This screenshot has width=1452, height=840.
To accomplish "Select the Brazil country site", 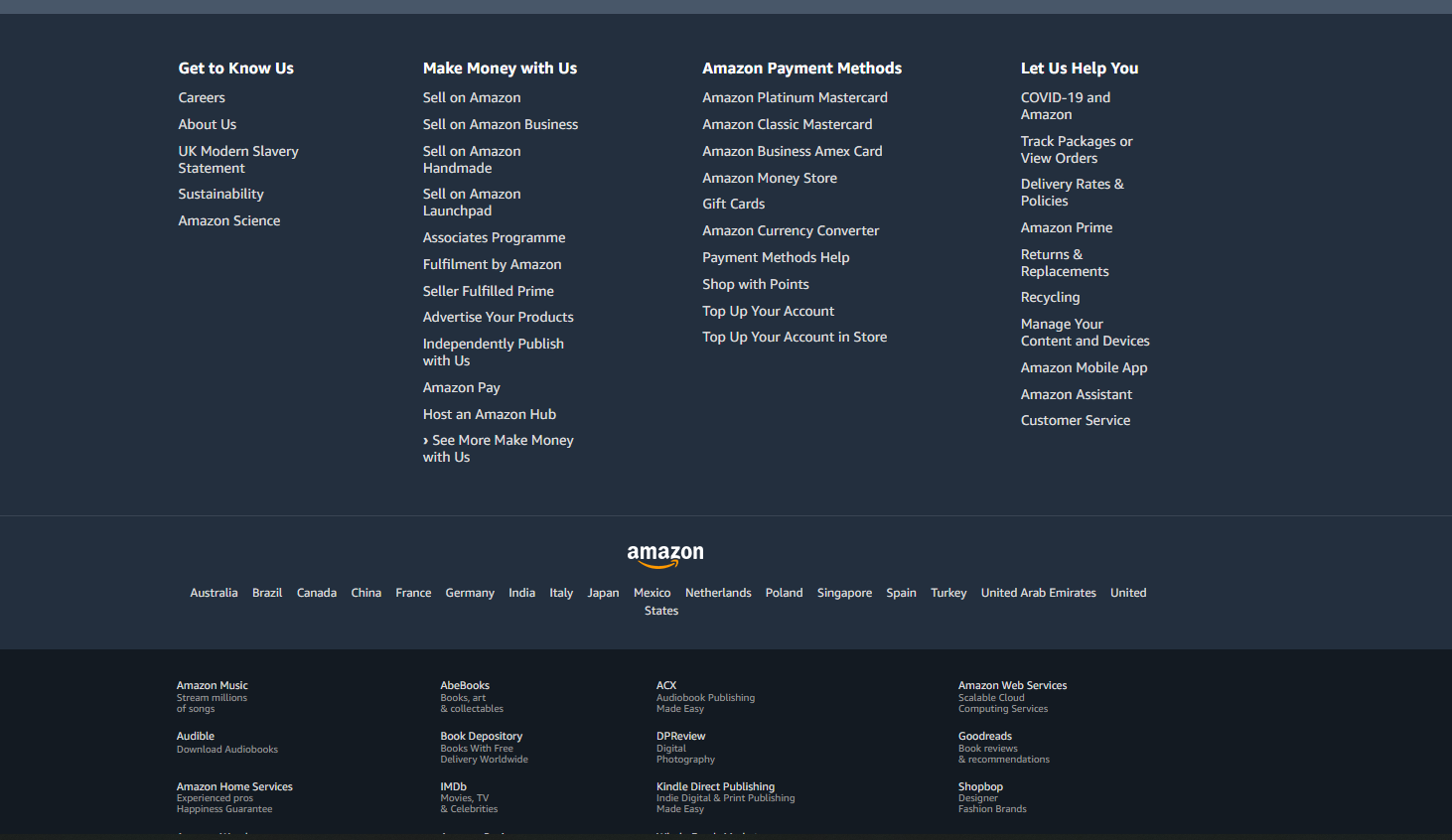I will point(267,593).
